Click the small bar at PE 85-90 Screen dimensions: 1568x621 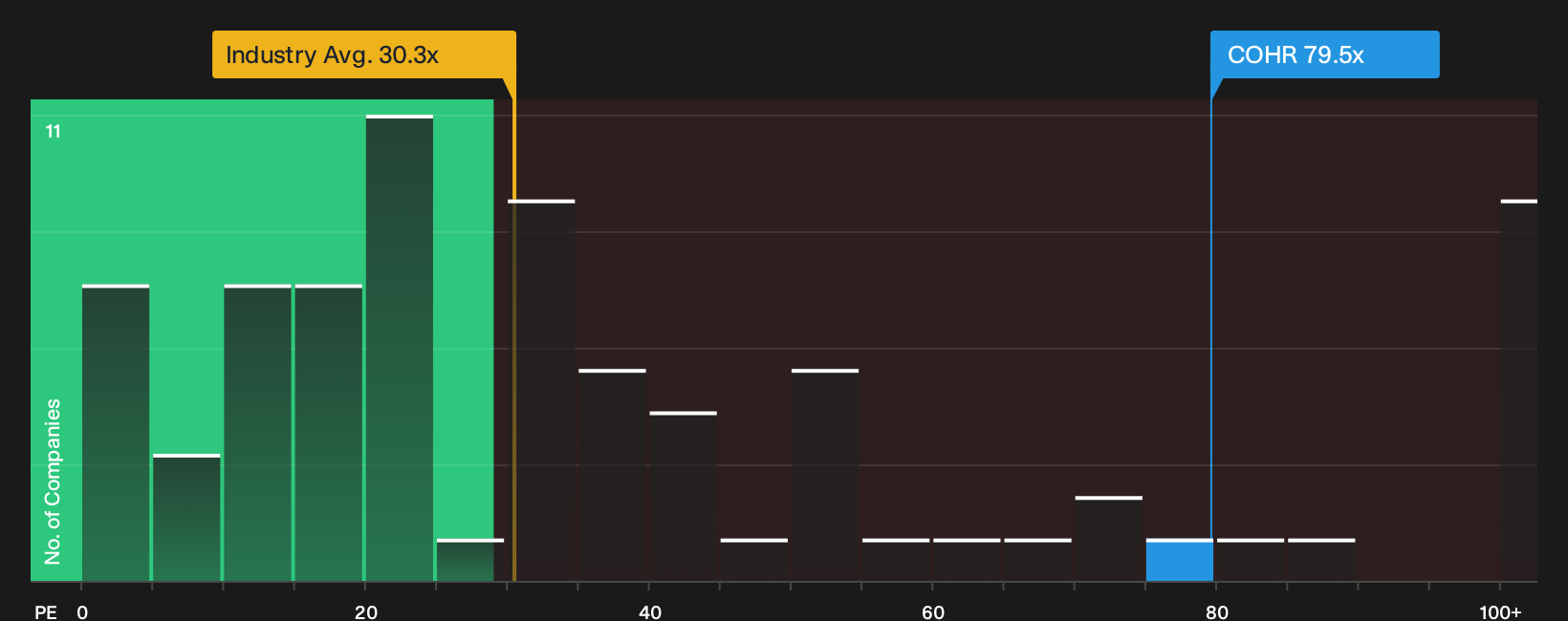point(1321,560)
